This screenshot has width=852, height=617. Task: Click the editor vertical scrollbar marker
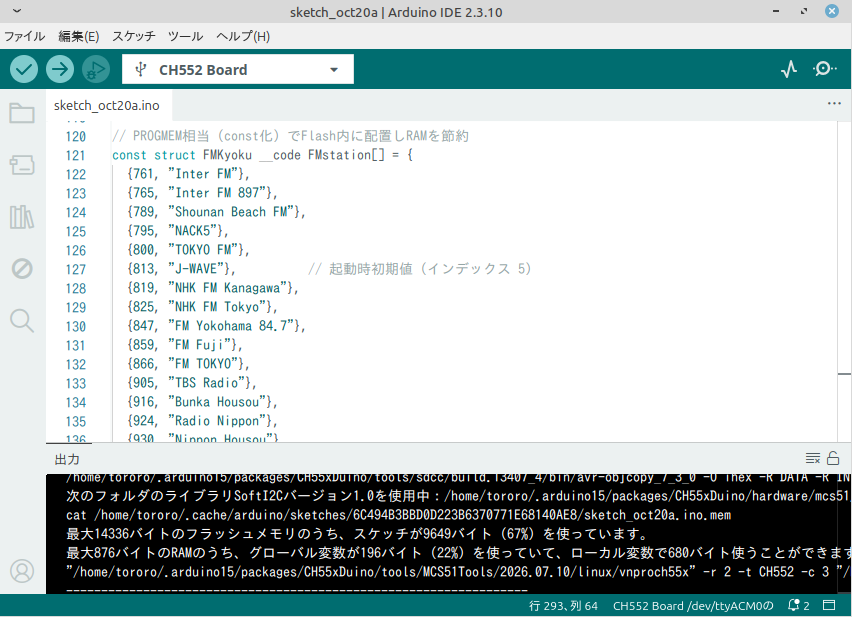click(x=844, y=374)
